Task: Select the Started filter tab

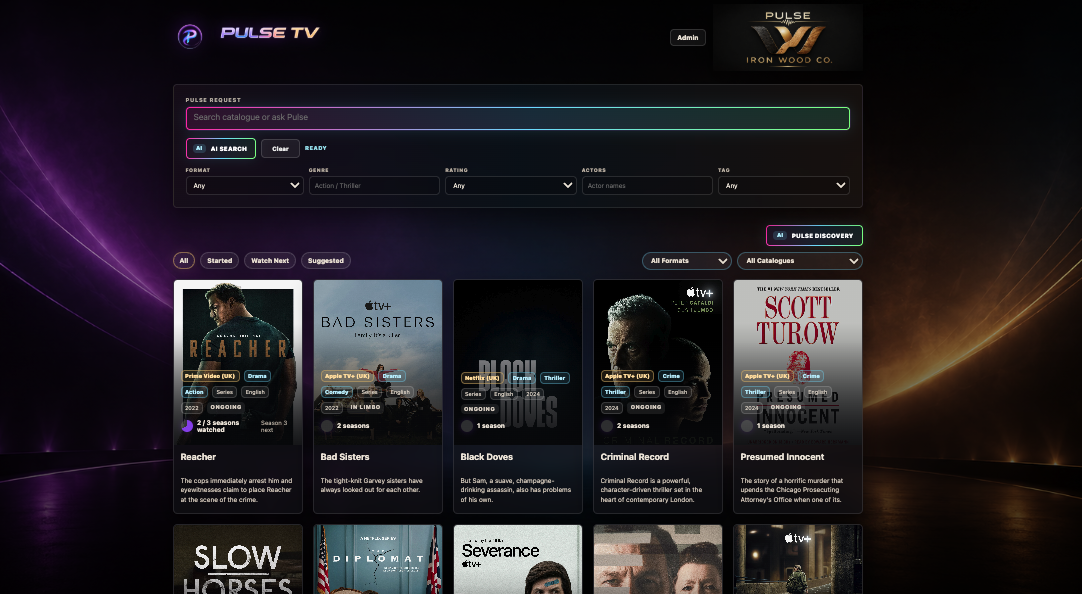Action: (x=219, y=261)
